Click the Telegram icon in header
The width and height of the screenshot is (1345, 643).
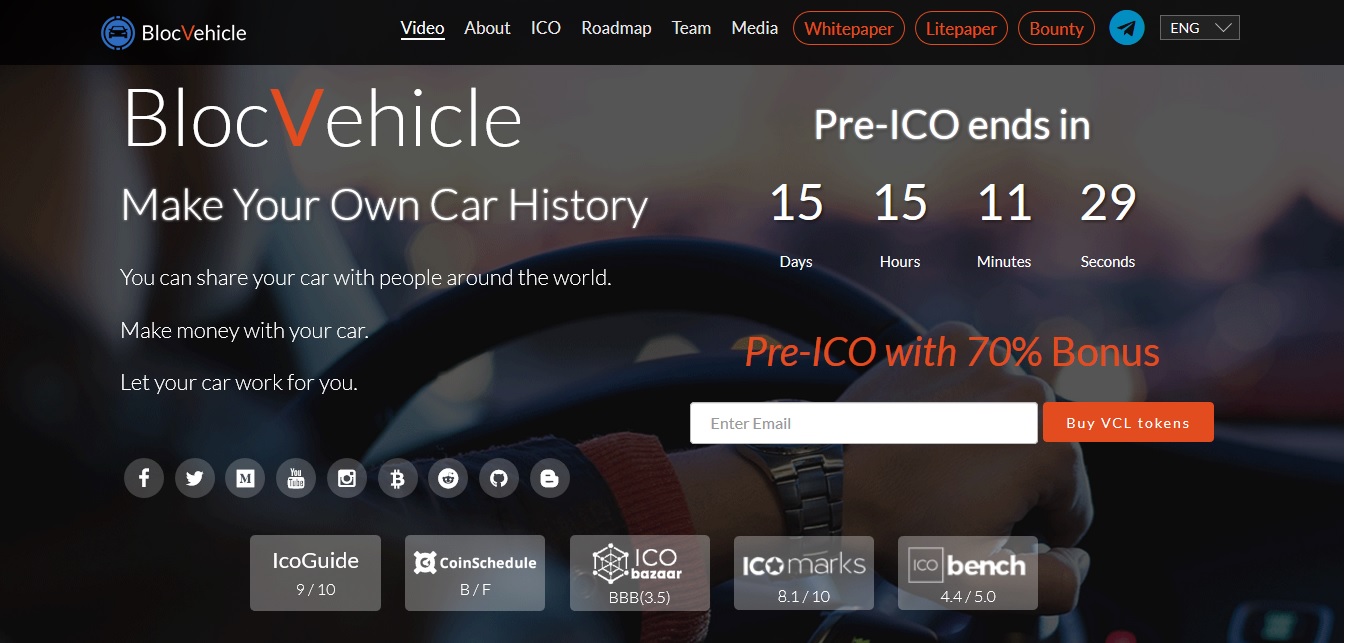pos(1127,28)
